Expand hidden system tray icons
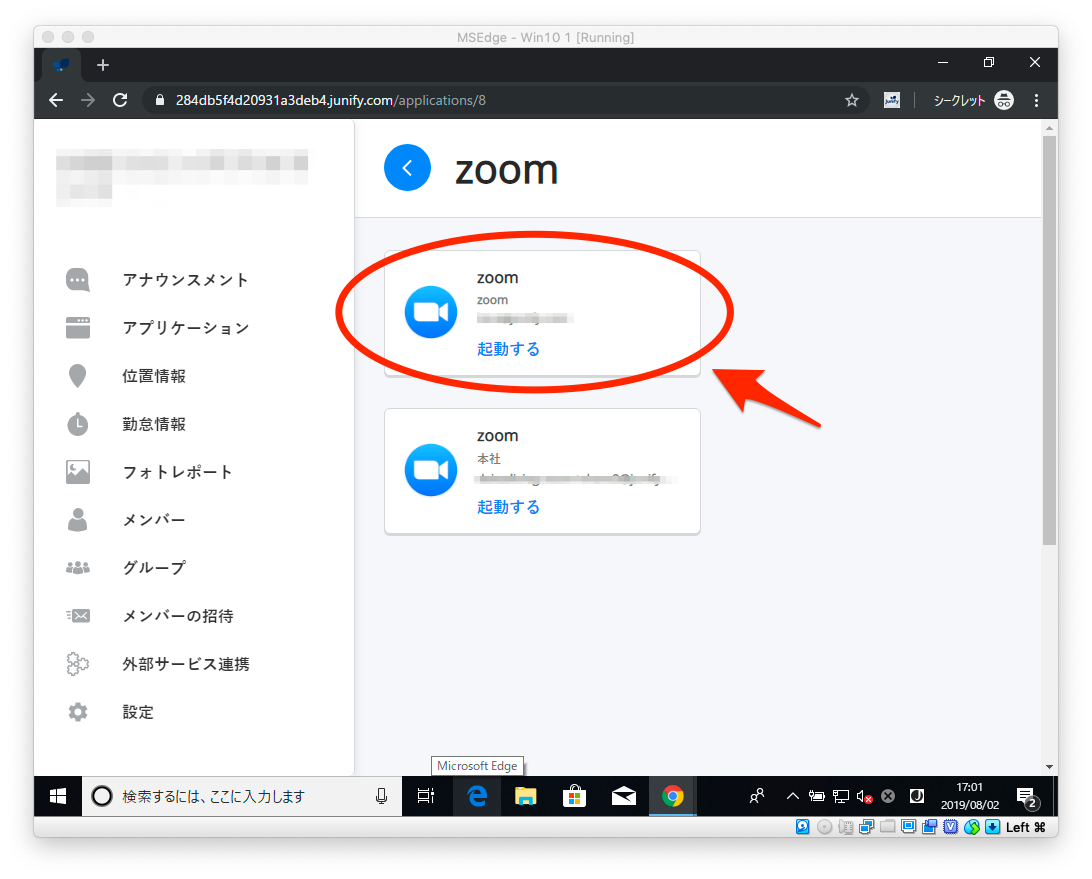 (x=792, y=796)
